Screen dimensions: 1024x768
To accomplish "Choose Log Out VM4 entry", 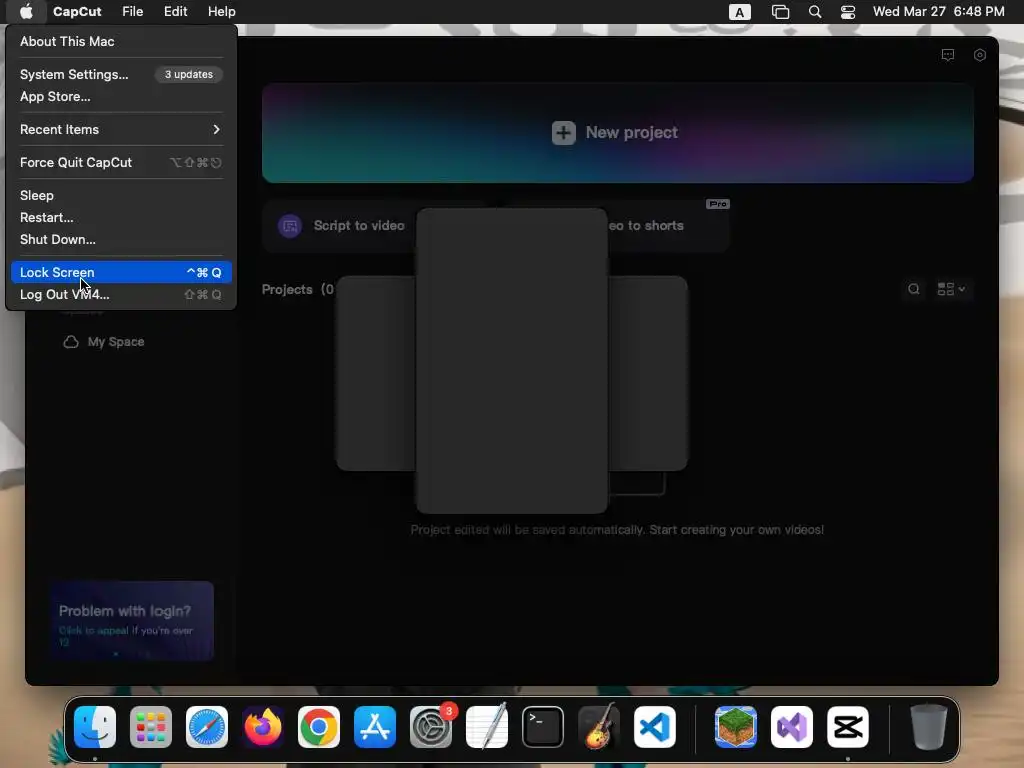I will (x=121, y=295).
